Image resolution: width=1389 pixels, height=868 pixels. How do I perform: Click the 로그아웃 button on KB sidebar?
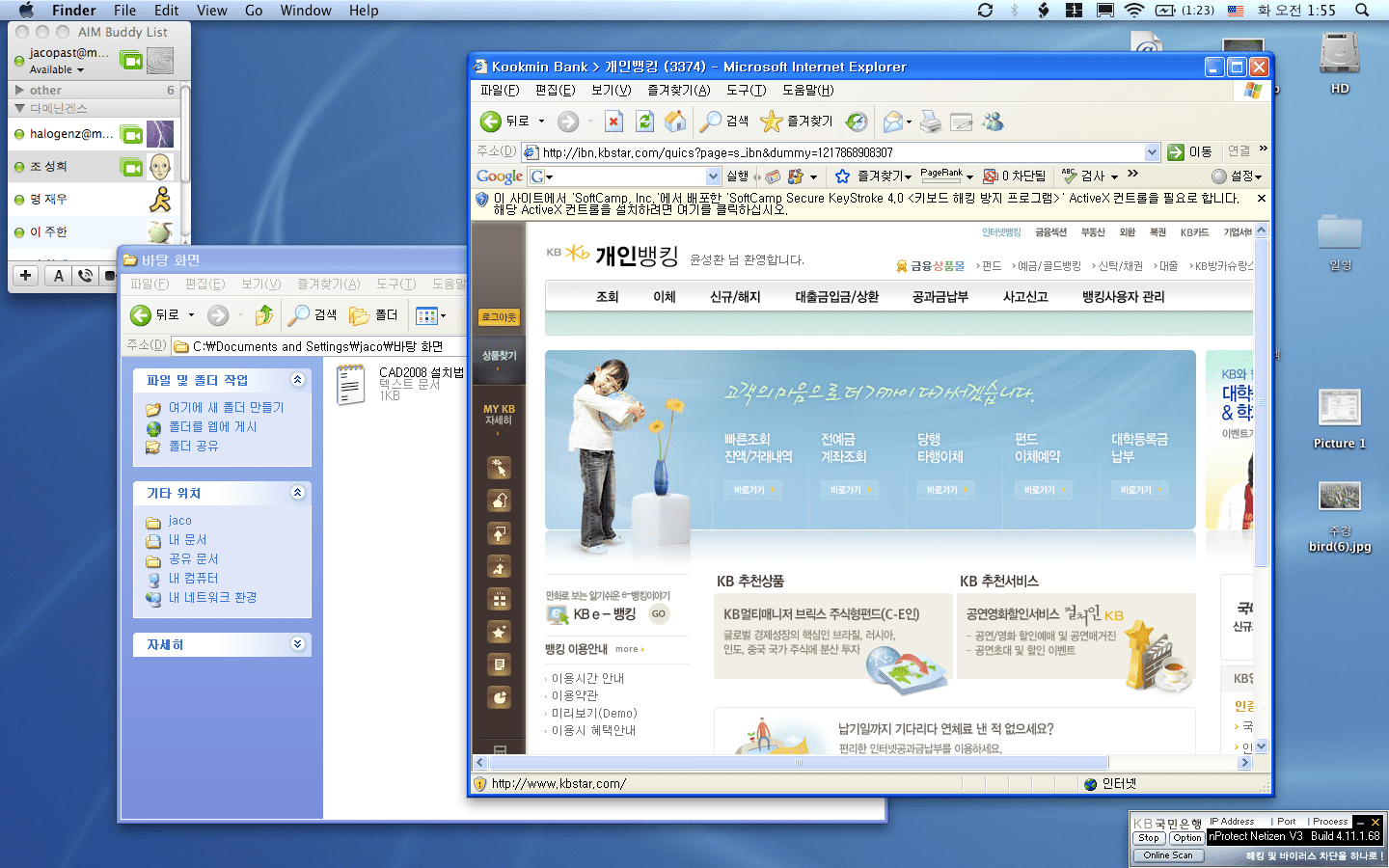click(499, 317)
